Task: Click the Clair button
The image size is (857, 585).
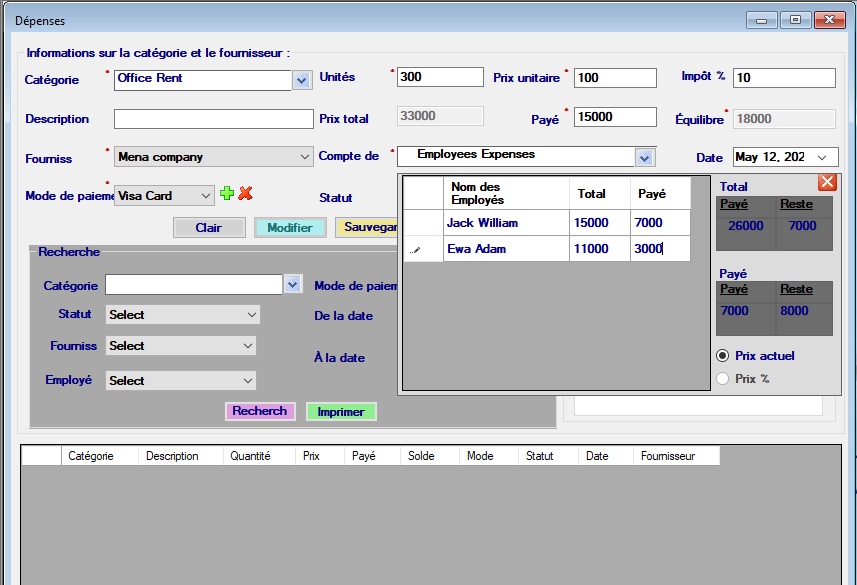Action: pos(208,228)
